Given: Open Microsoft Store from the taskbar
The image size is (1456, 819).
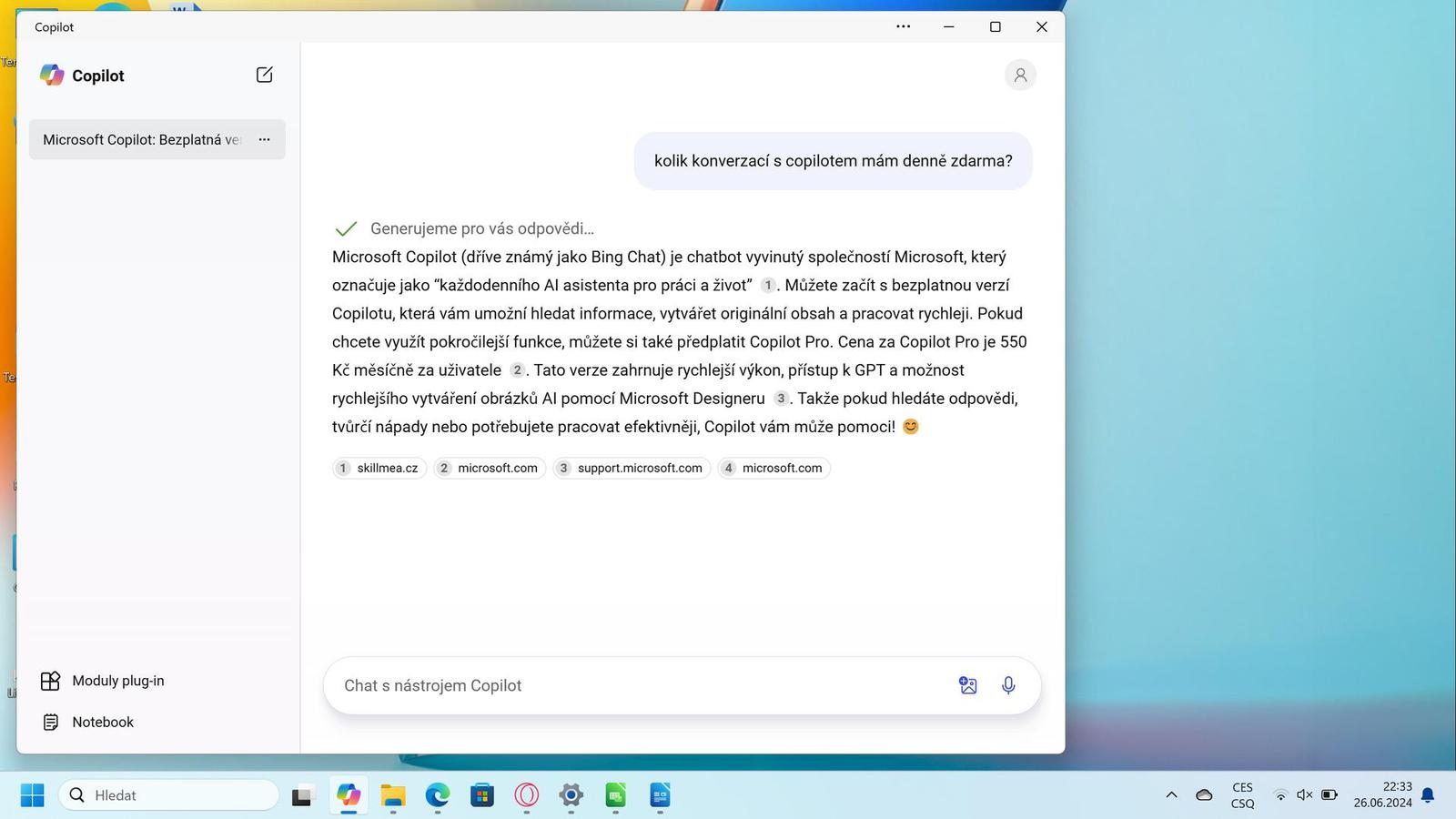Looking at the screenshot, I should point(481,796).
